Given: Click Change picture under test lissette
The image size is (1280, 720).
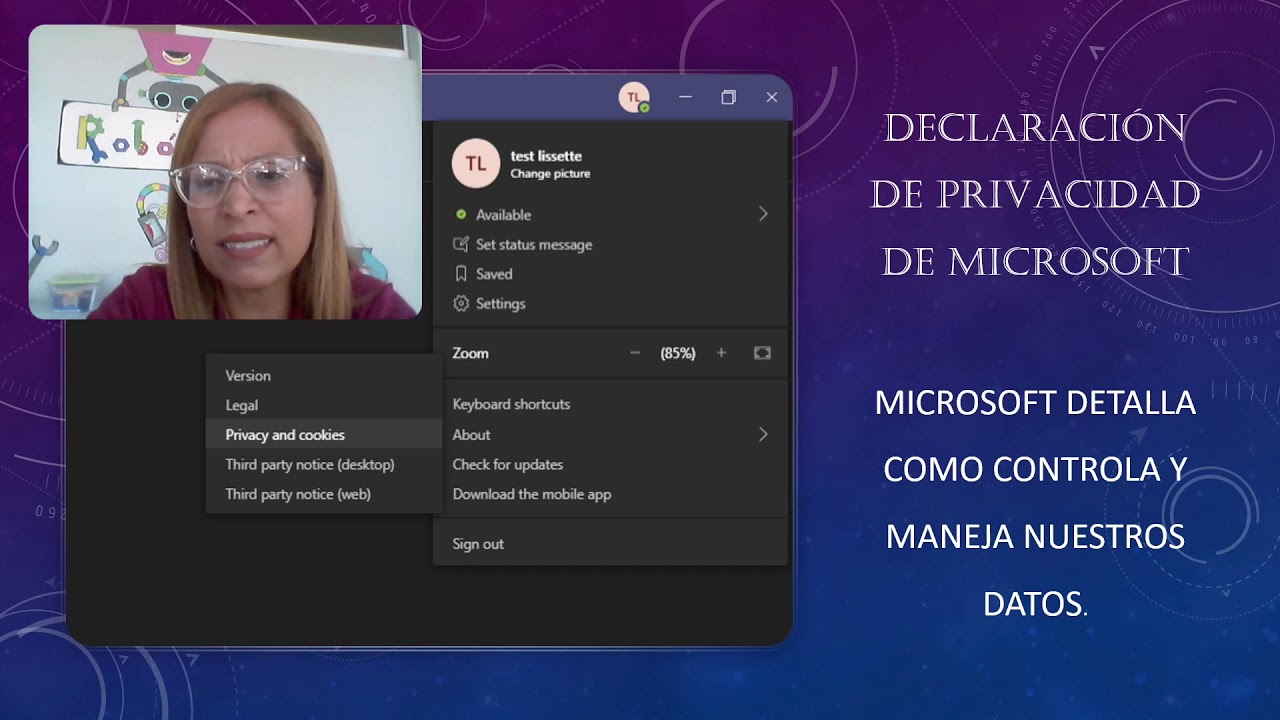Looking at the screenshot, I should point(550,174).
